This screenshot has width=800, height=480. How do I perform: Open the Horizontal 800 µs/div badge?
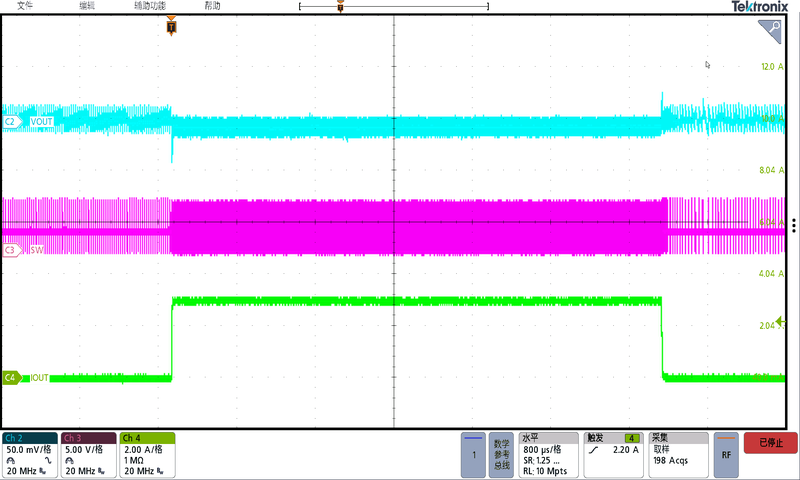pos(548,455)
